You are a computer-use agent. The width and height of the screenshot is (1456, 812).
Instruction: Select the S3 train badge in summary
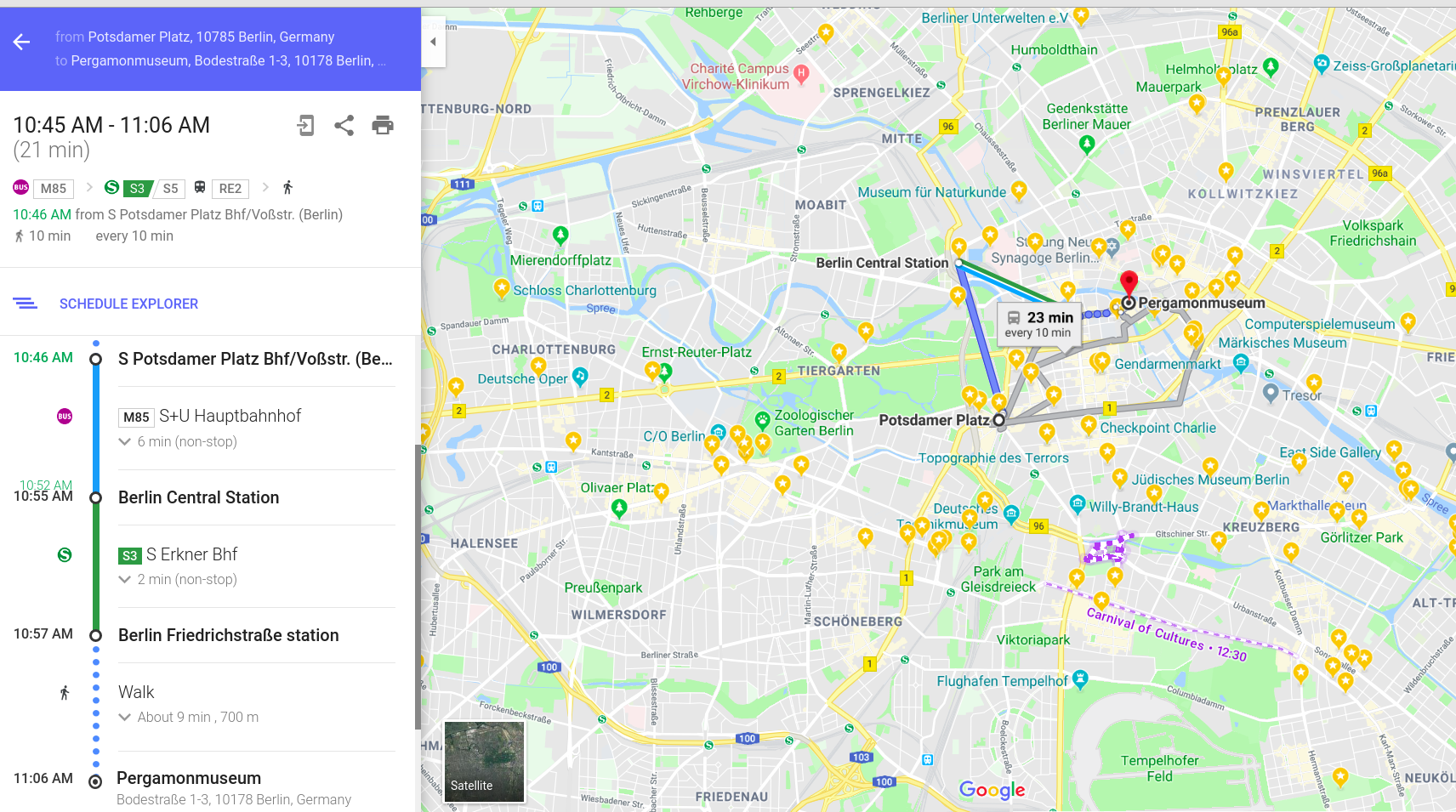(x=137, y=189)
